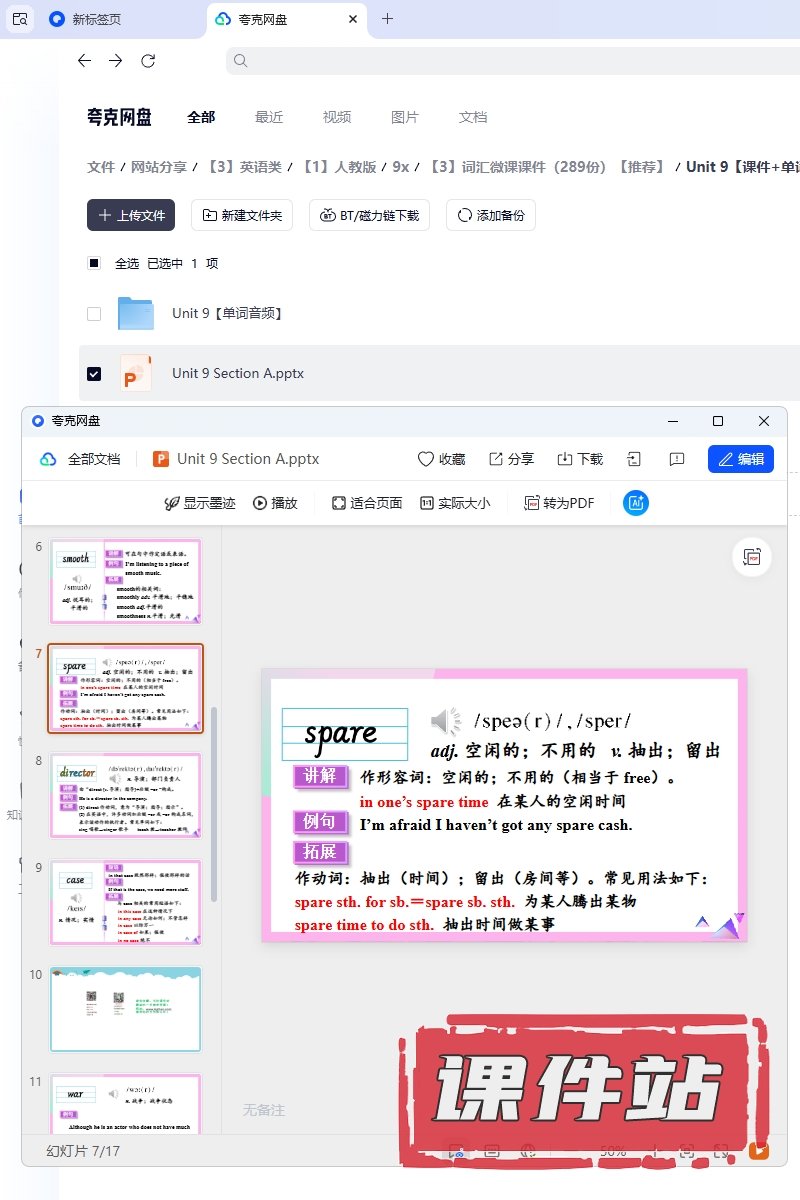Open a new browser tab with plus
Screen dimensions: 800x1200
pos(388,19)
